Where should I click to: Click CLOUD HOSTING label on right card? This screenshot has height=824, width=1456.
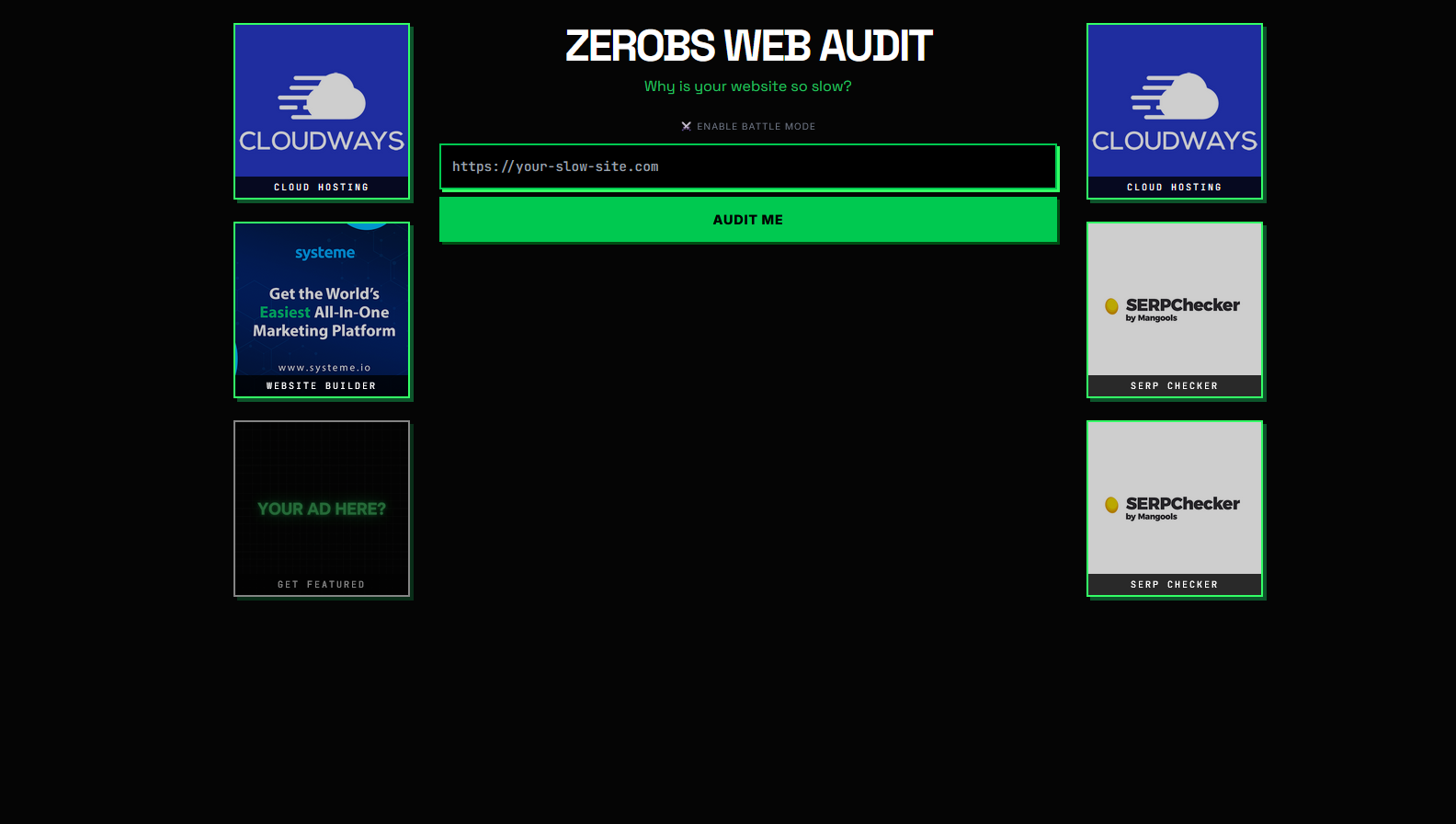1175,188
